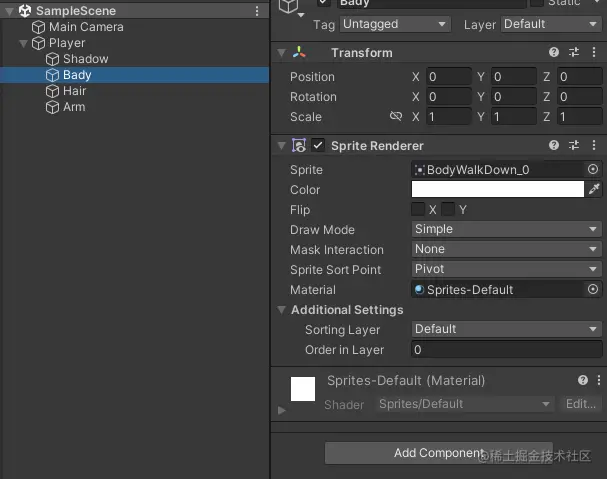The height and width of the screenshot is (479, 607).
Task: Click the Position Z input field
Action: pyautogui.click(x=580, y=77)
